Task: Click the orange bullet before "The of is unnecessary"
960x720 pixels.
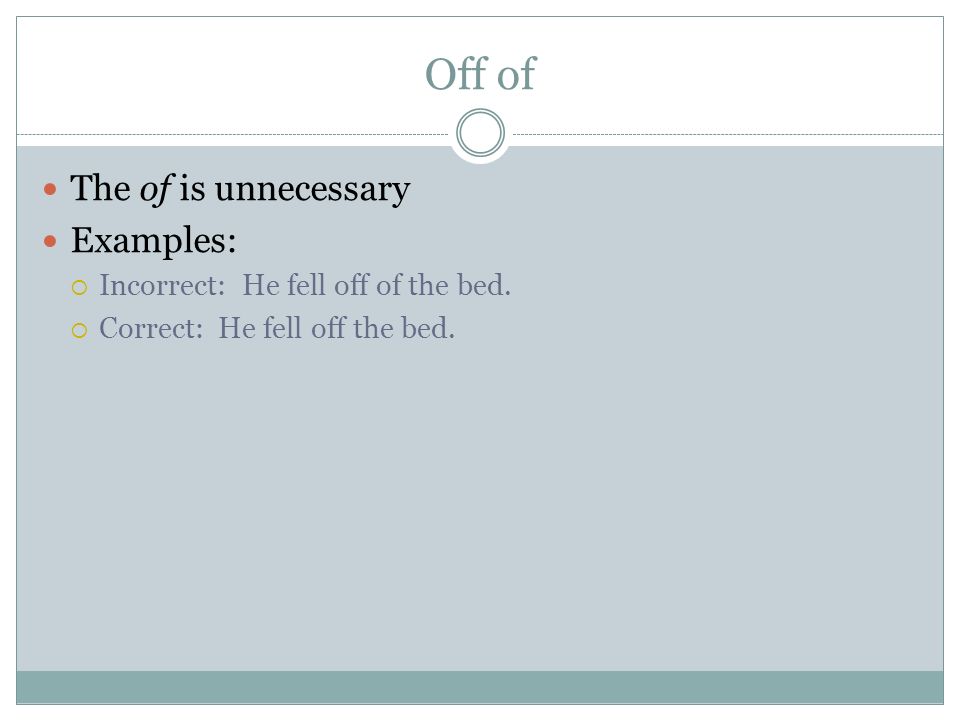Action: tap(50, 189)
